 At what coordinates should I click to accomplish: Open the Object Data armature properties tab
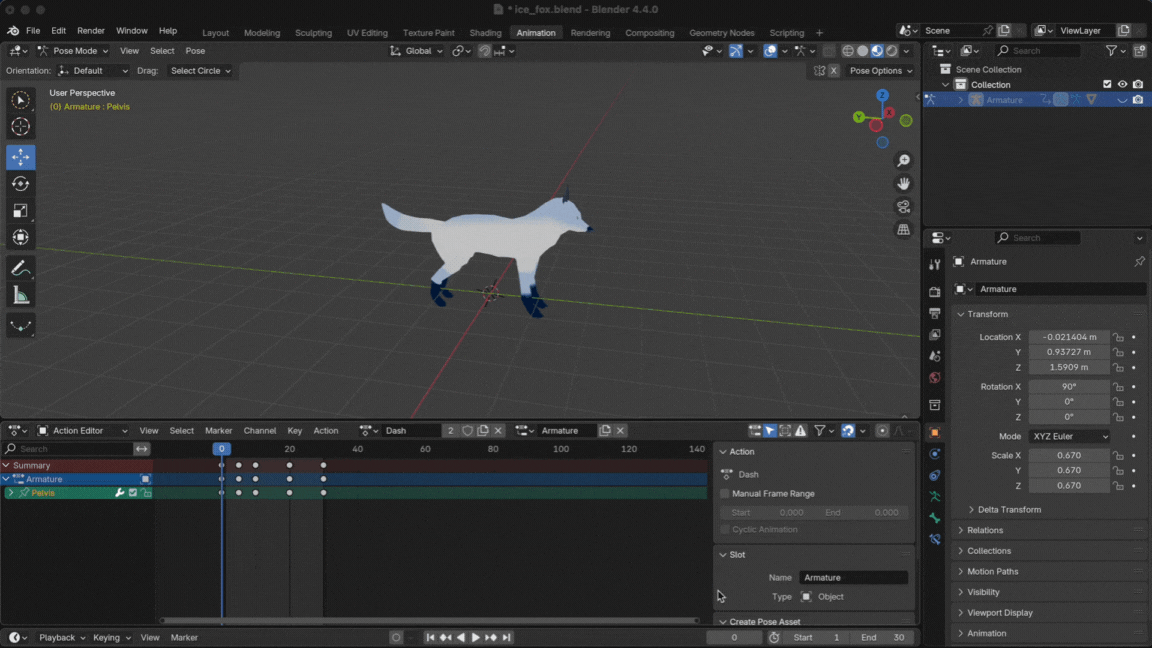pos(935,497)
